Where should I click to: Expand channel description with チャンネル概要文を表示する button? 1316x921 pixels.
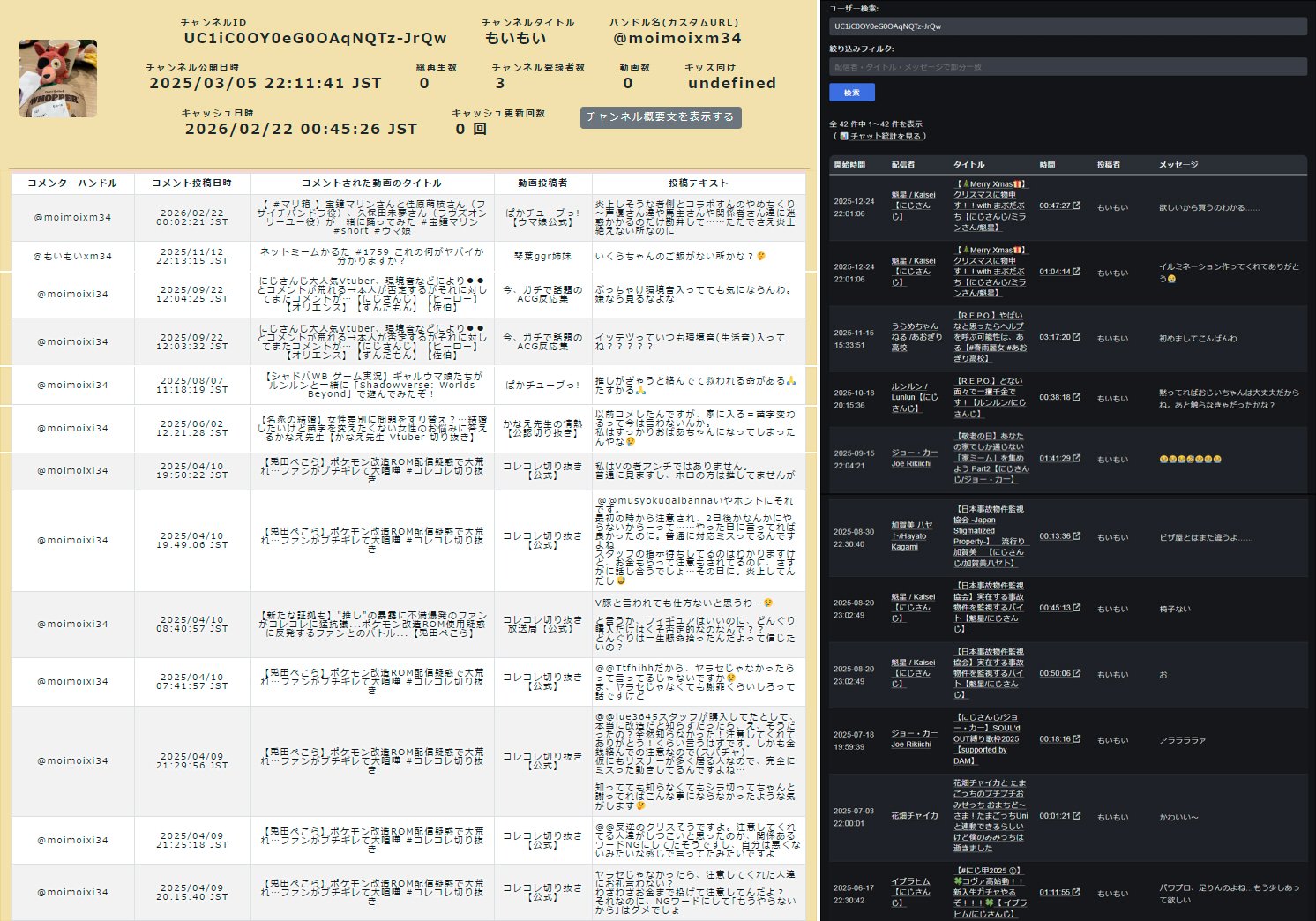[x=660, y=117]
